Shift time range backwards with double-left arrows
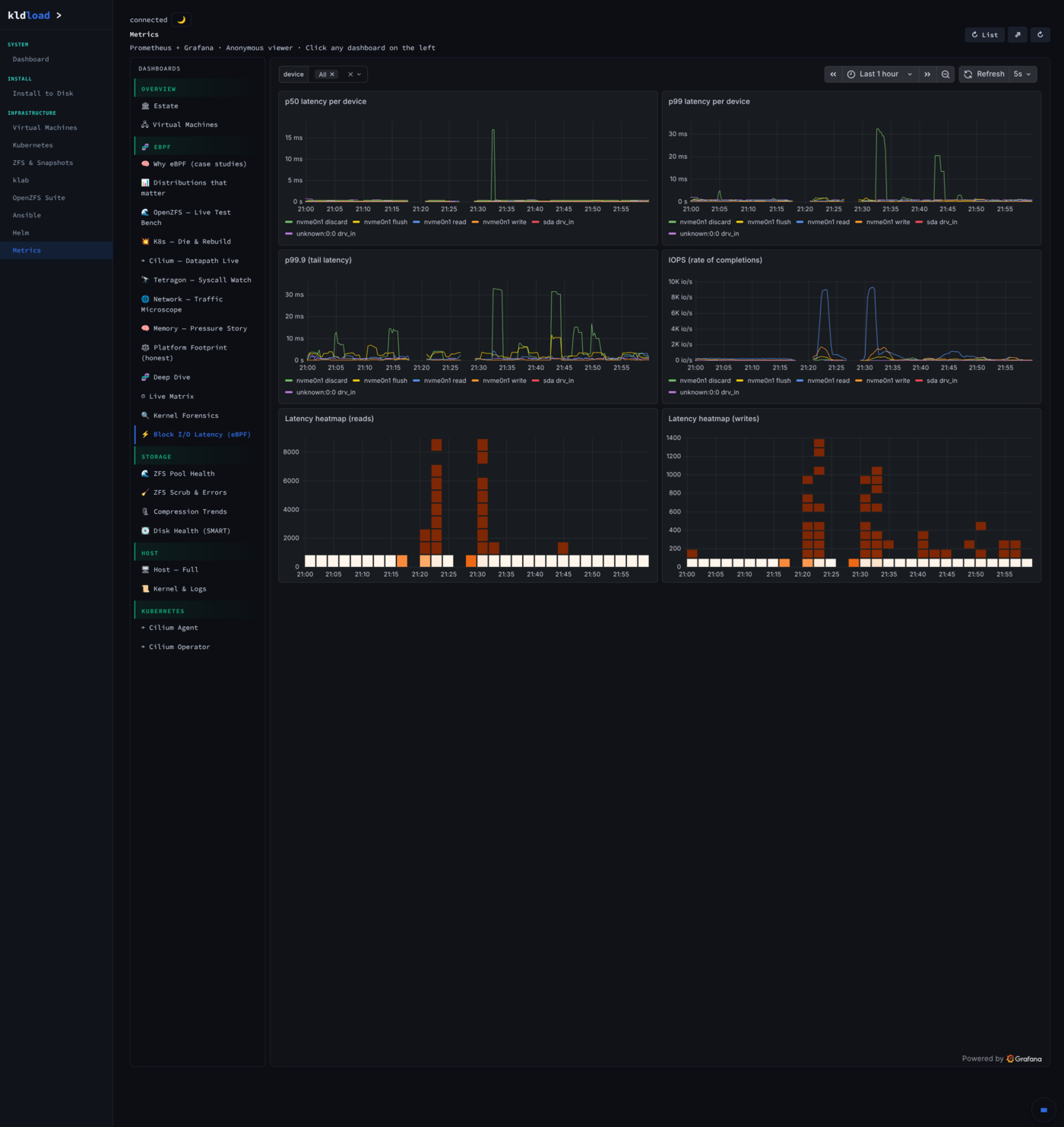 coord(833,74)
